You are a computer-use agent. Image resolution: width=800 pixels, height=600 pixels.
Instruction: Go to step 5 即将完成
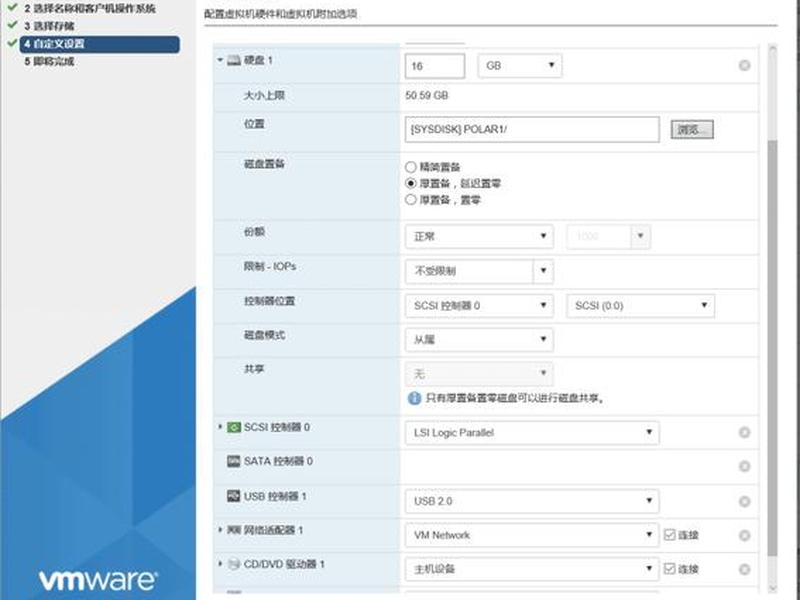(49, 62)
